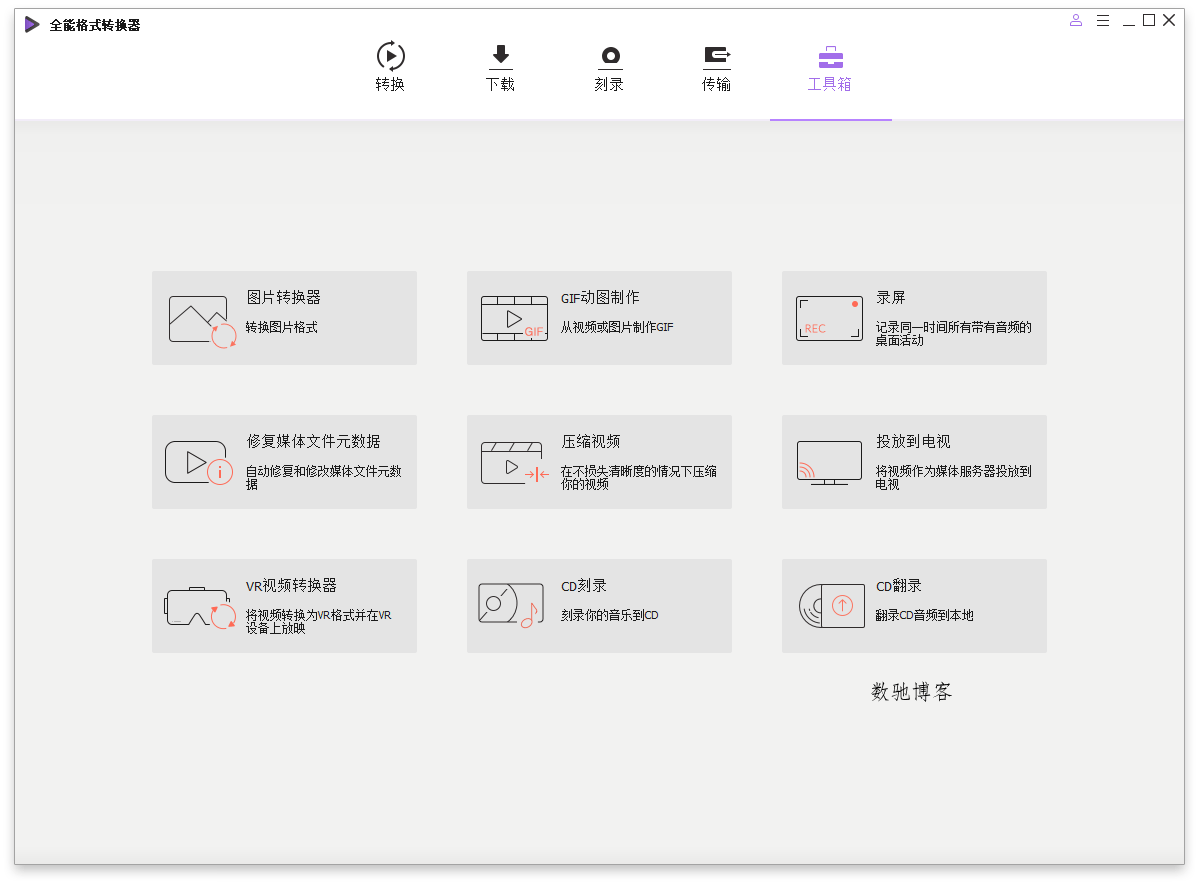Open 压缩视频 tool title
This screenshot has width=1199, height=888.
590,441
